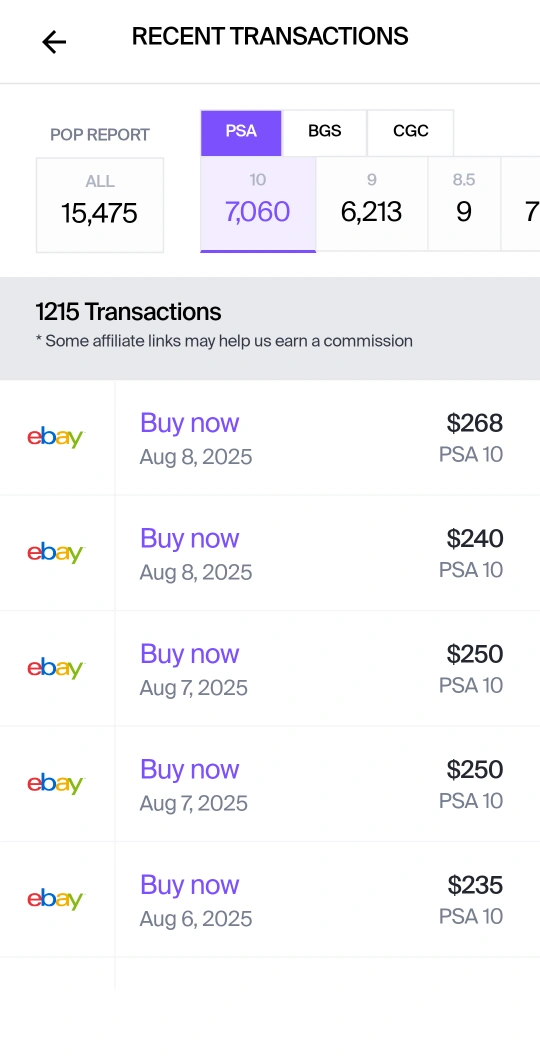Viewport: 540px width, 1061px height.
Task: Tap the eBay logo on the second Aug 7 row
Action: point(55,784)
